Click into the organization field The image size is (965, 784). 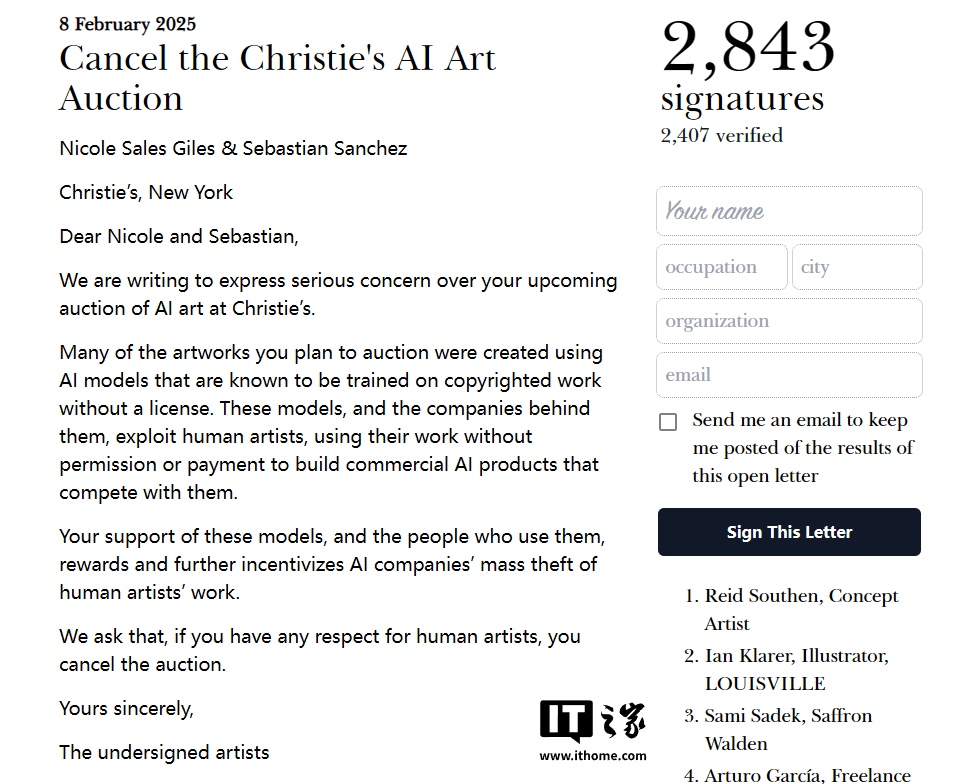(789, 321)
